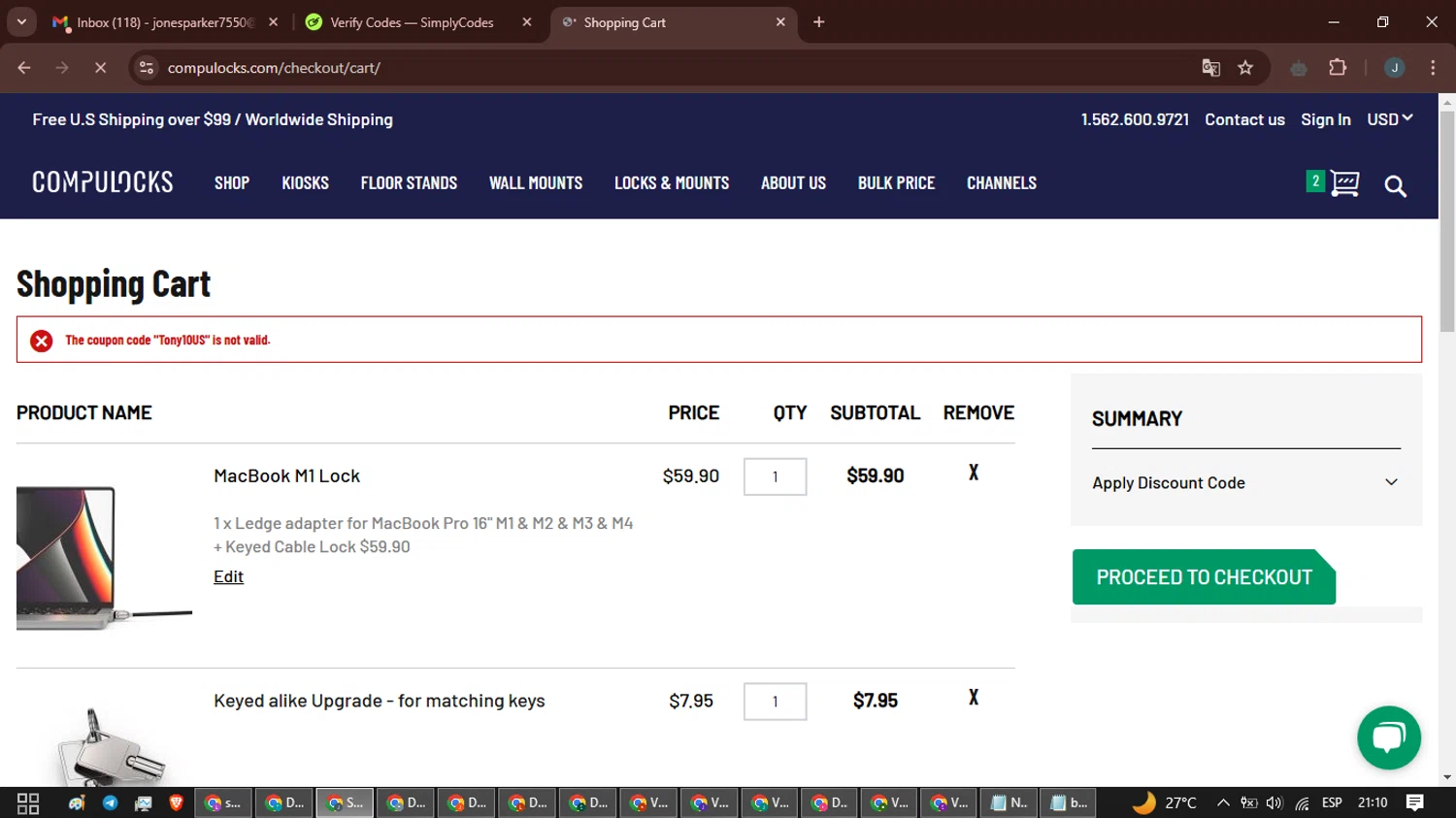
Task: Switch to Gmail Inbox tab
Action: [164, 22]
